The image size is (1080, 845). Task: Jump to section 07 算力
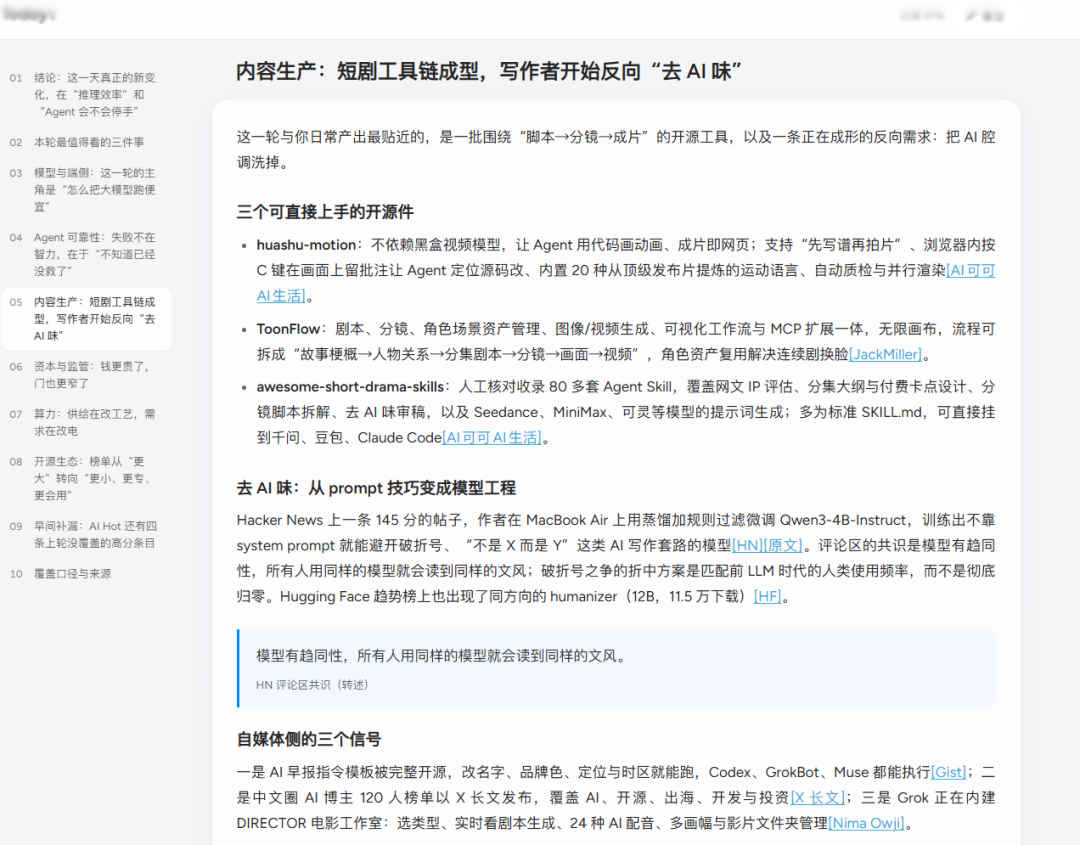click(86, 422)
